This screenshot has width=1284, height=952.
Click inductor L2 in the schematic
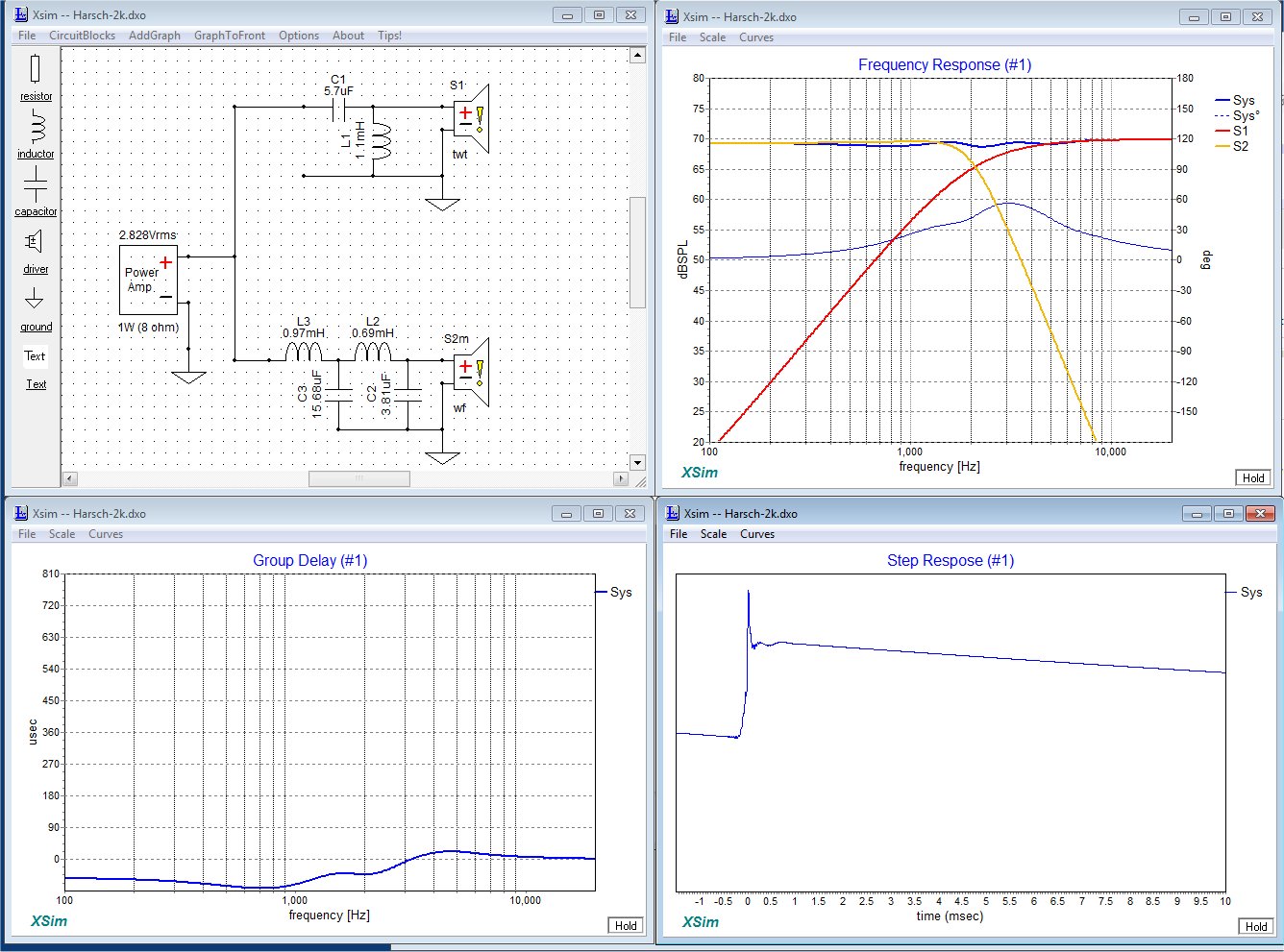point(373,352)
